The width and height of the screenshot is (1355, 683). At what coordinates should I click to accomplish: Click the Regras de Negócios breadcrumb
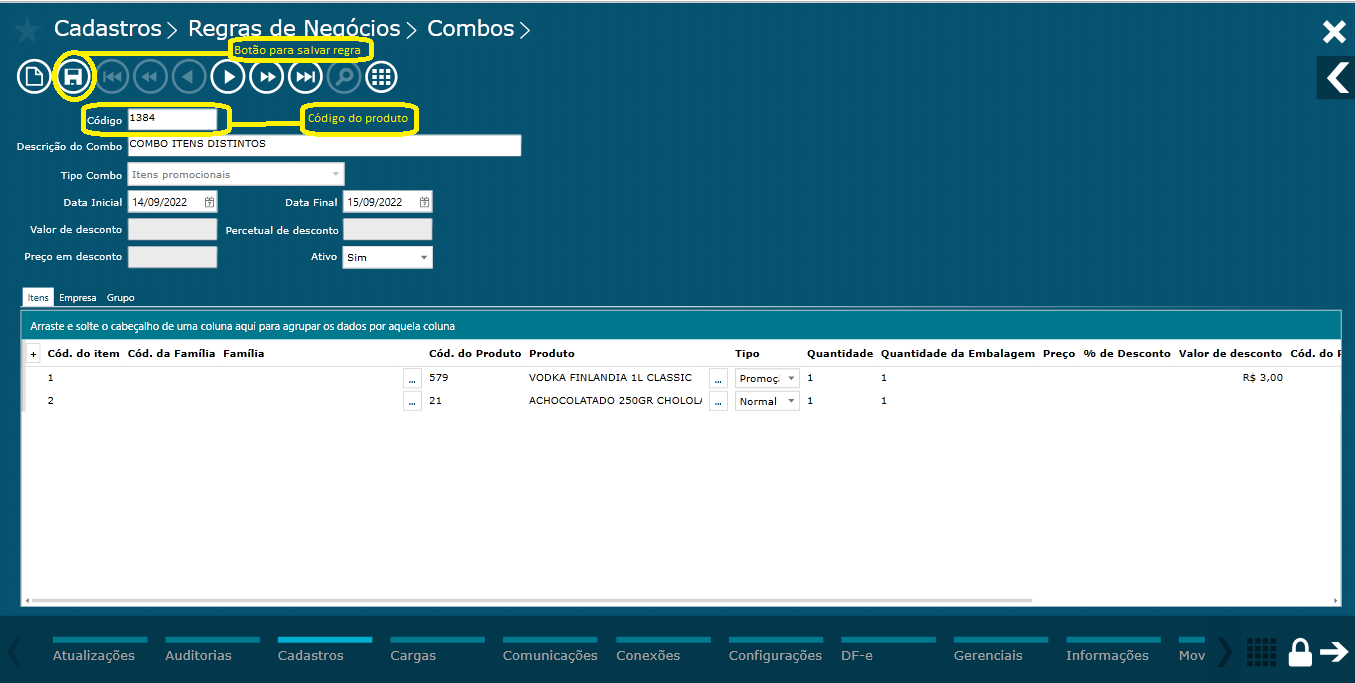[x=294, y=29]
